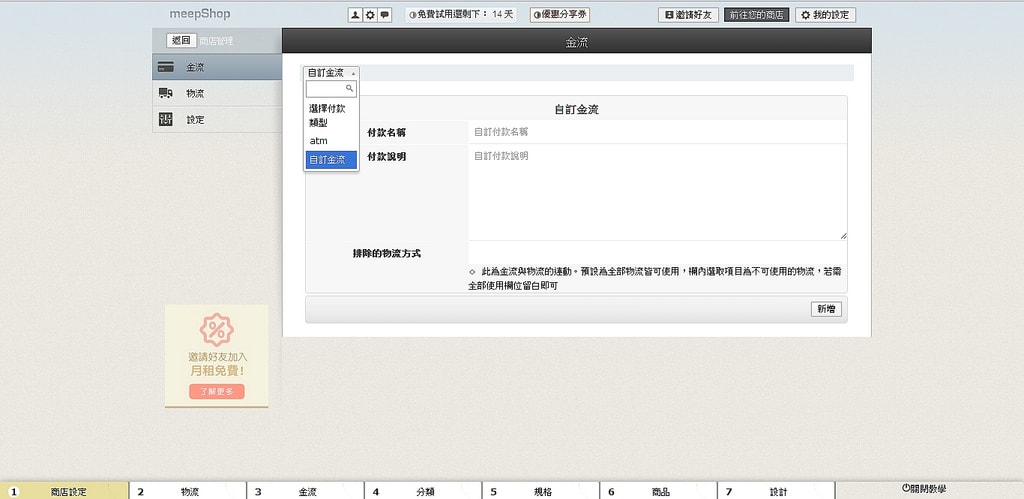1024x499 pixels.
Task: Go to step 7 設計 tab
Action: (777, 491)
